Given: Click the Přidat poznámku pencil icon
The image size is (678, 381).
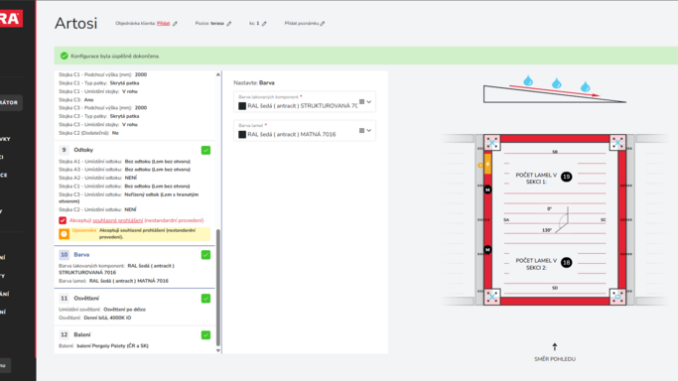Looking at the screenshot, I should (323, 24).
